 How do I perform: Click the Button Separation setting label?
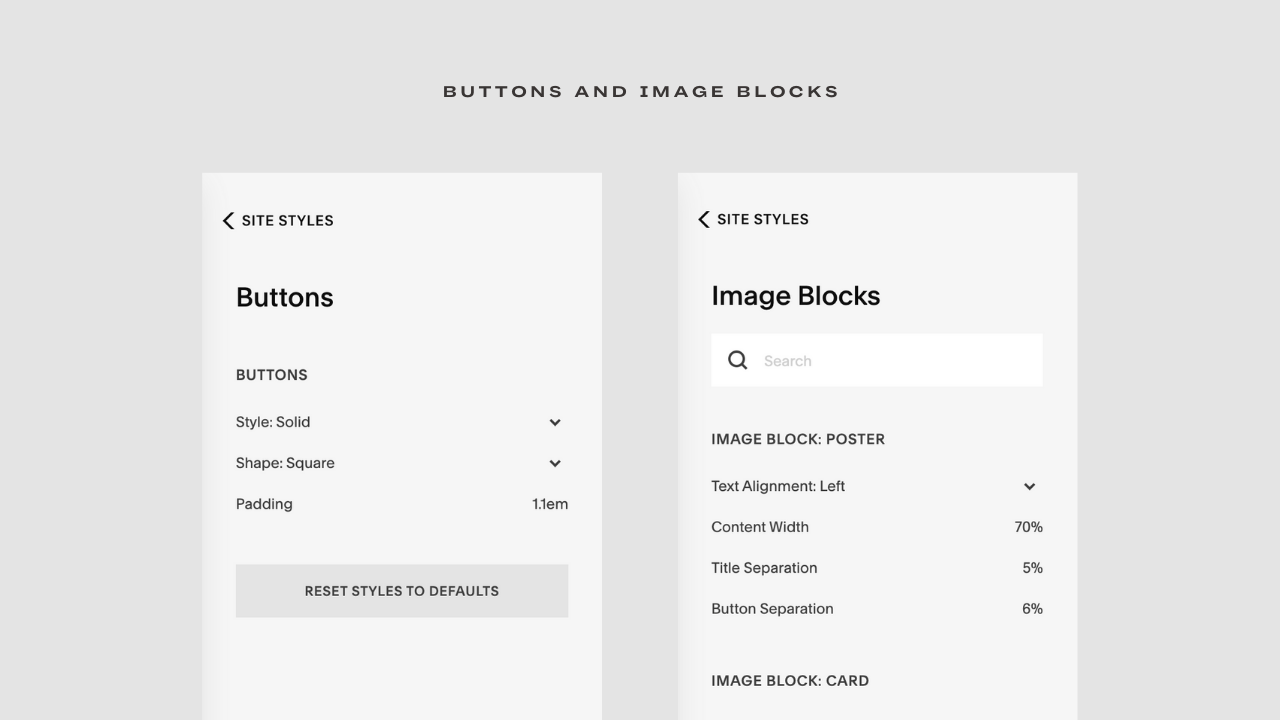772,609
